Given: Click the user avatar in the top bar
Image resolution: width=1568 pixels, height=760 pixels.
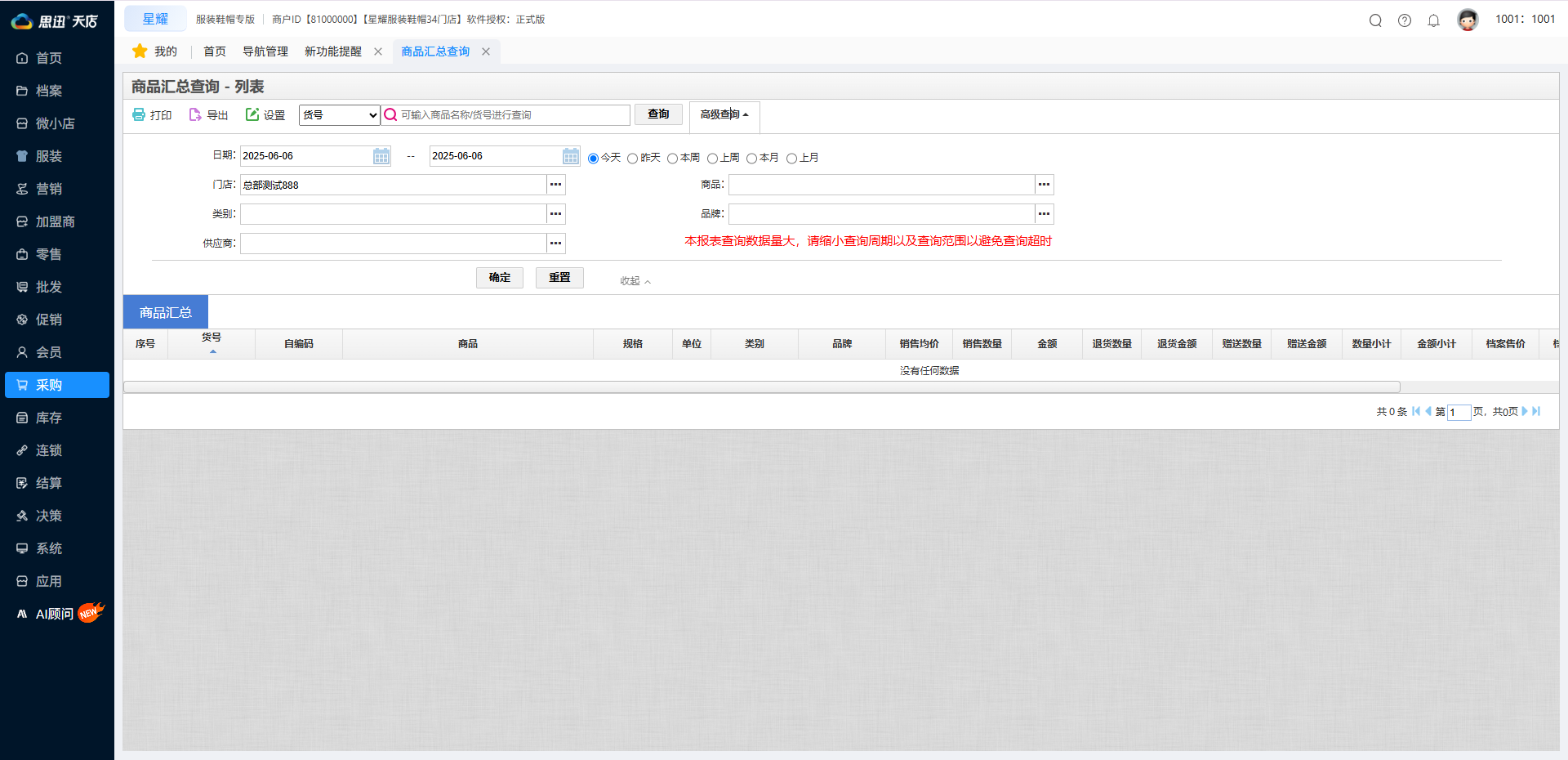Looking at the screenshot, I should 1468,20.
